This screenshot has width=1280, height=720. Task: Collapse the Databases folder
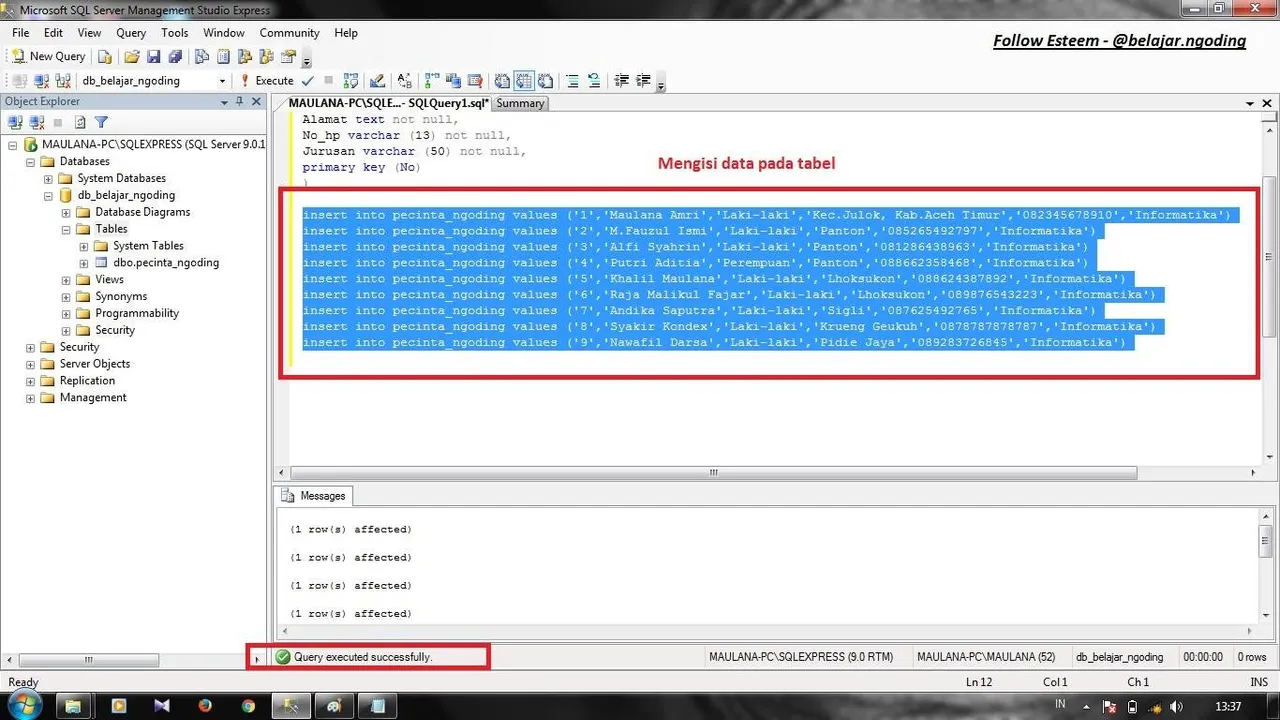(30, 162)
